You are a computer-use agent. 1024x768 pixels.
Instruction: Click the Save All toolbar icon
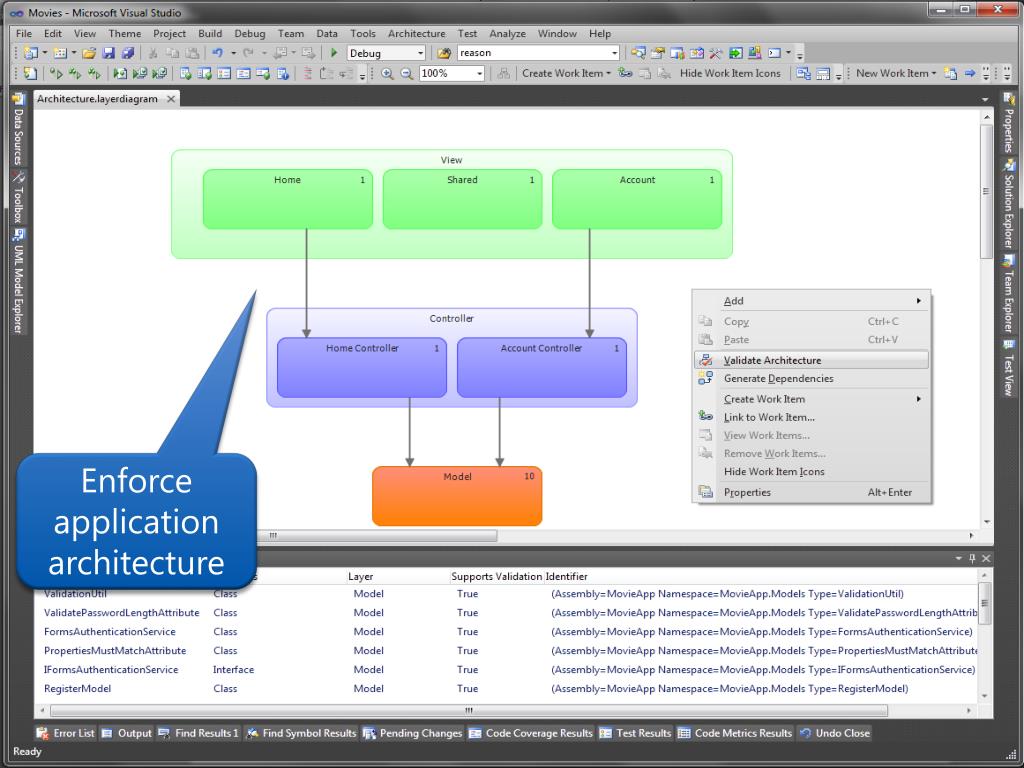click(x=127, y=53)
